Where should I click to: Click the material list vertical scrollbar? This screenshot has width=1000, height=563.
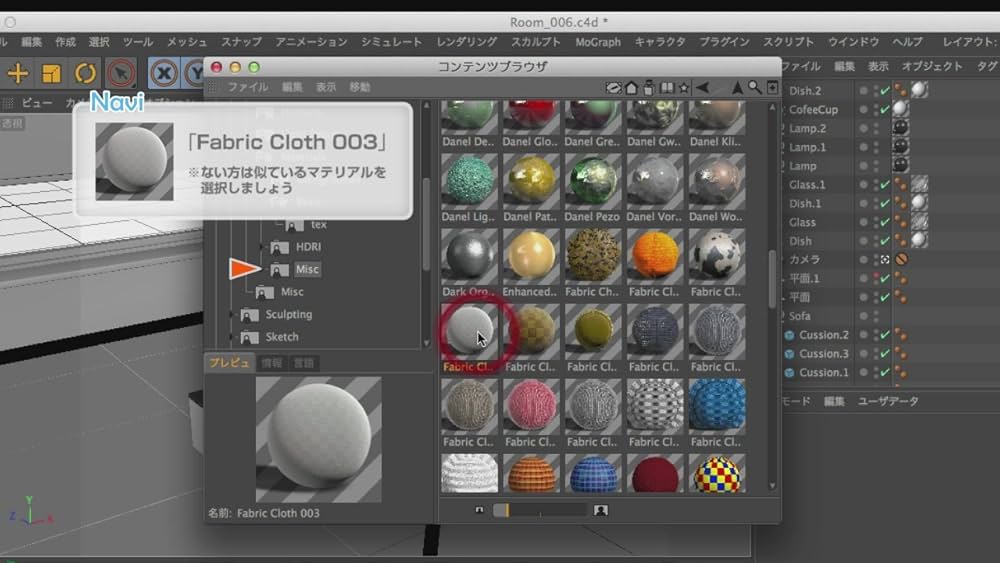click(772, 279)
